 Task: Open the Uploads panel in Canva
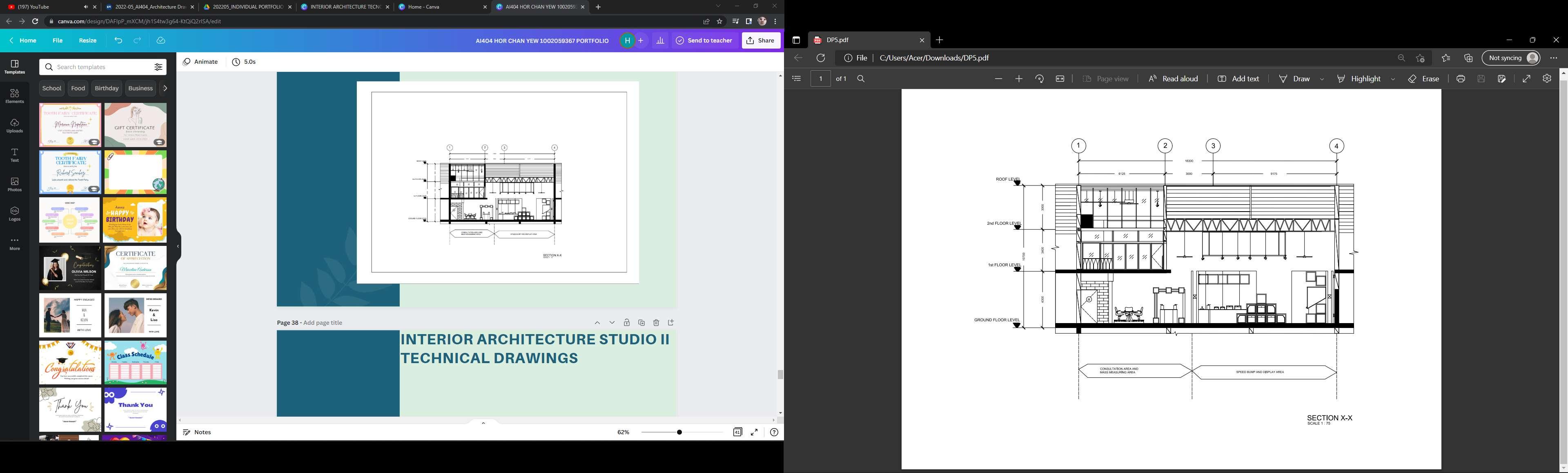click(x=15, y=125)
